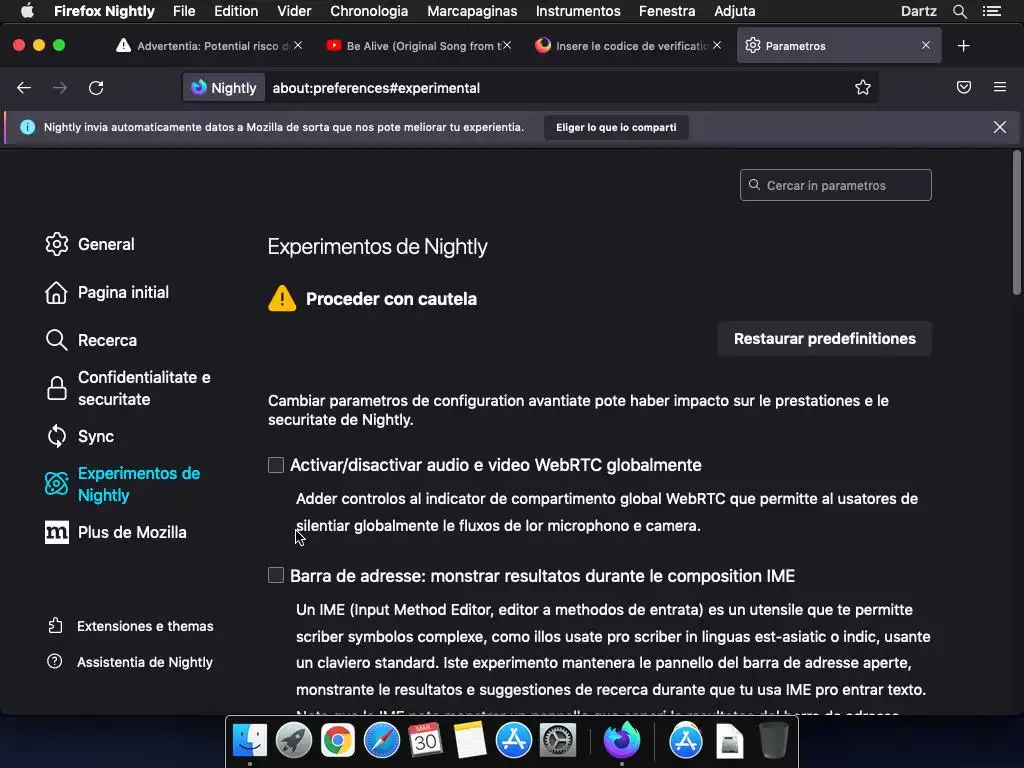
Task: Focus the Cercar in parametros search field
Action: click(835, 185)
